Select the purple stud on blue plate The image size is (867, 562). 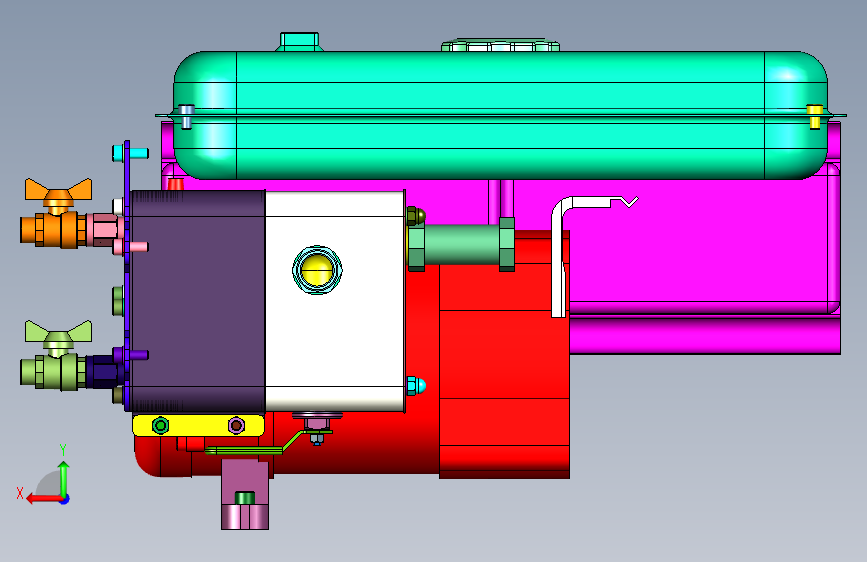point(132,355)
